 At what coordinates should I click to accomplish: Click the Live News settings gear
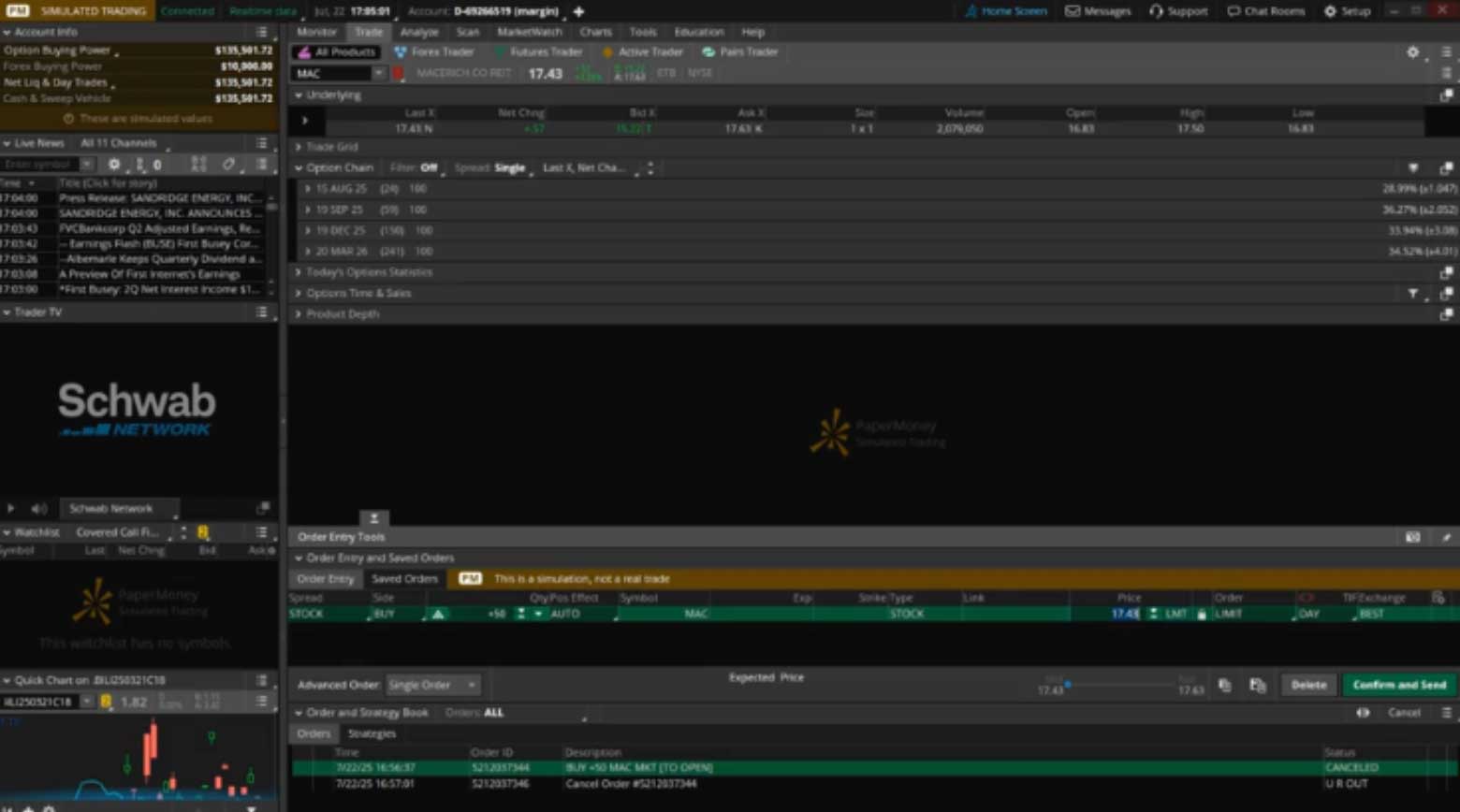coord(114,165)
